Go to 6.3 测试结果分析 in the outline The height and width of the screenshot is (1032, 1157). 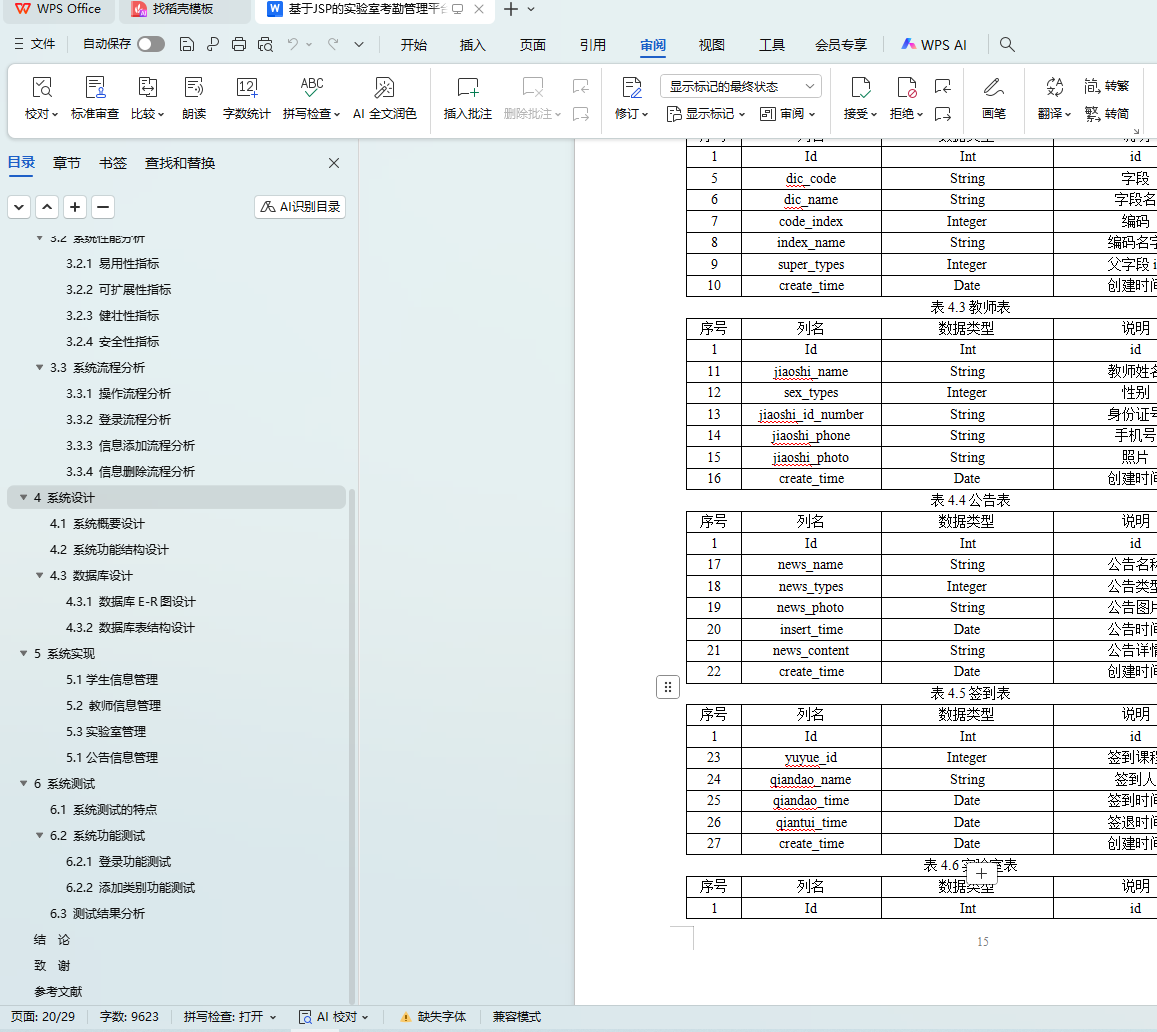(97, 913)
